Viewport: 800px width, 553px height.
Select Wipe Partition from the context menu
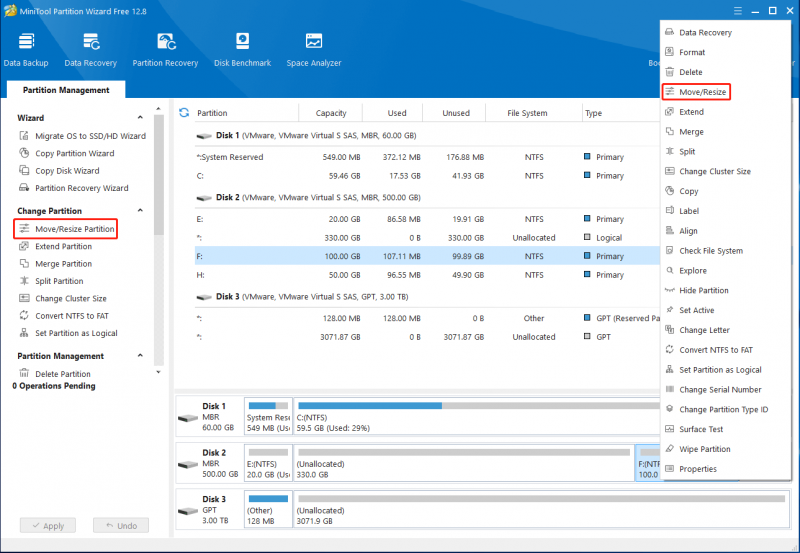click(x=705, y=449)
